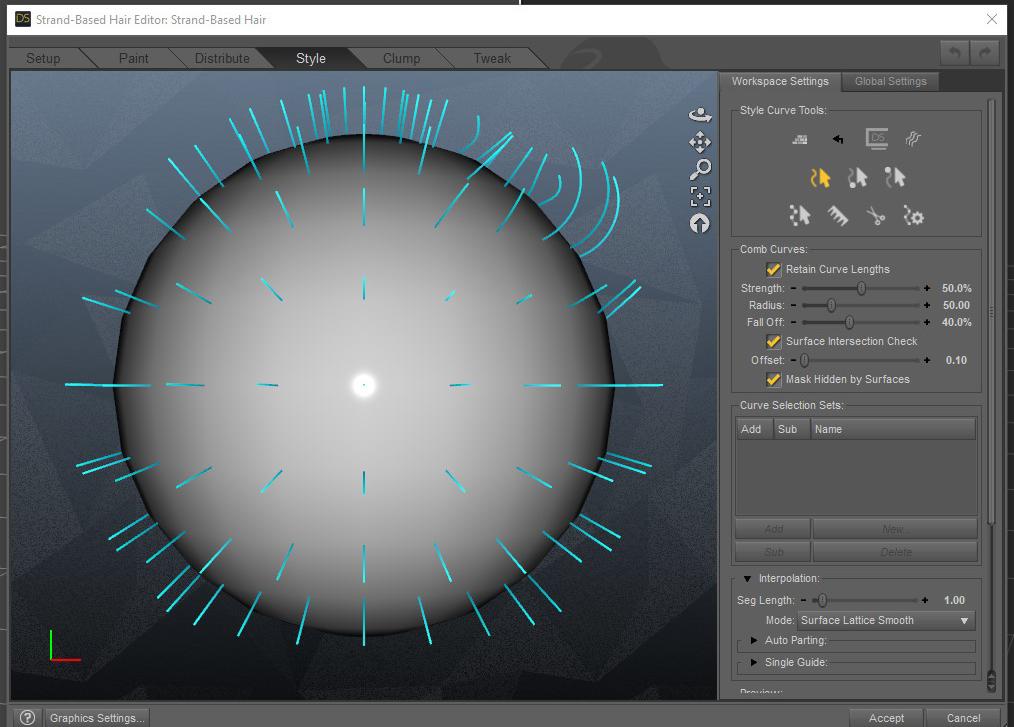
Task: Click the redo arrow in top right
Action: pyautogui.click(x=985, y=53)
